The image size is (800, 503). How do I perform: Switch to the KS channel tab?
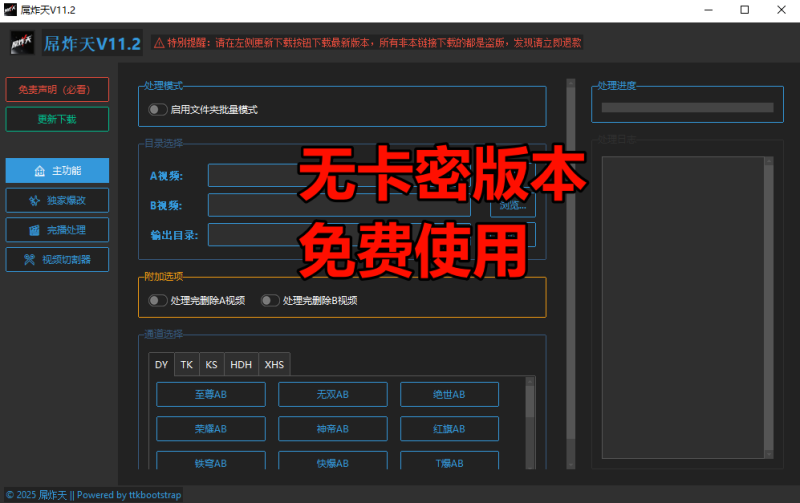pos(211,364)
